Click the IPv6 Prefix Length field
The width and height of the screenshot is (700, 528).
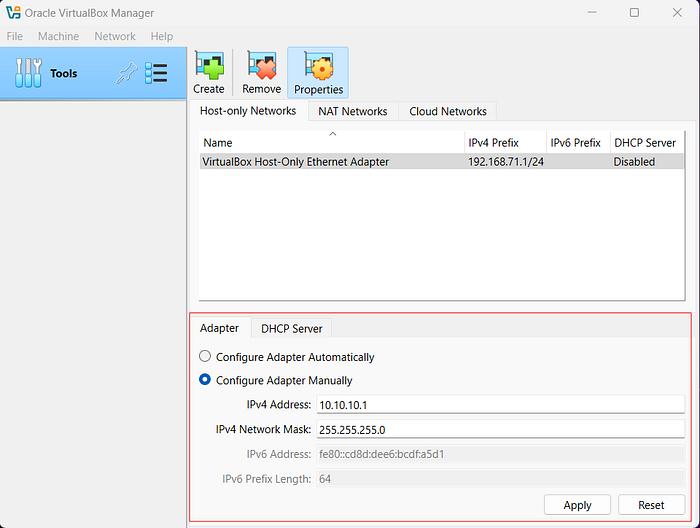click(500, 478)
